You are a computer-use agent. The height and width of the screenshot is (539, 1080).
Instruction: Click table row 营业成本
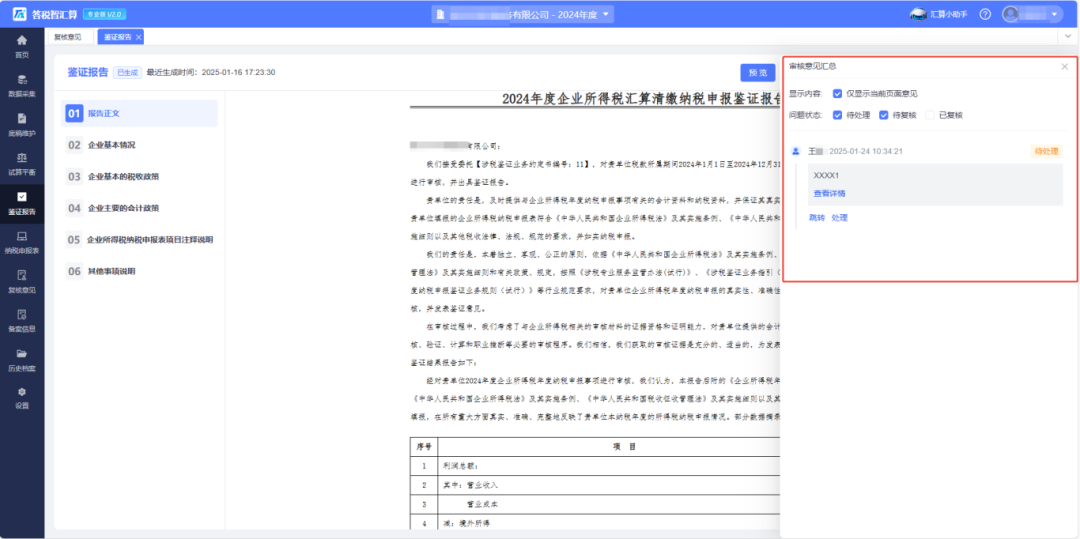[595, 504]
